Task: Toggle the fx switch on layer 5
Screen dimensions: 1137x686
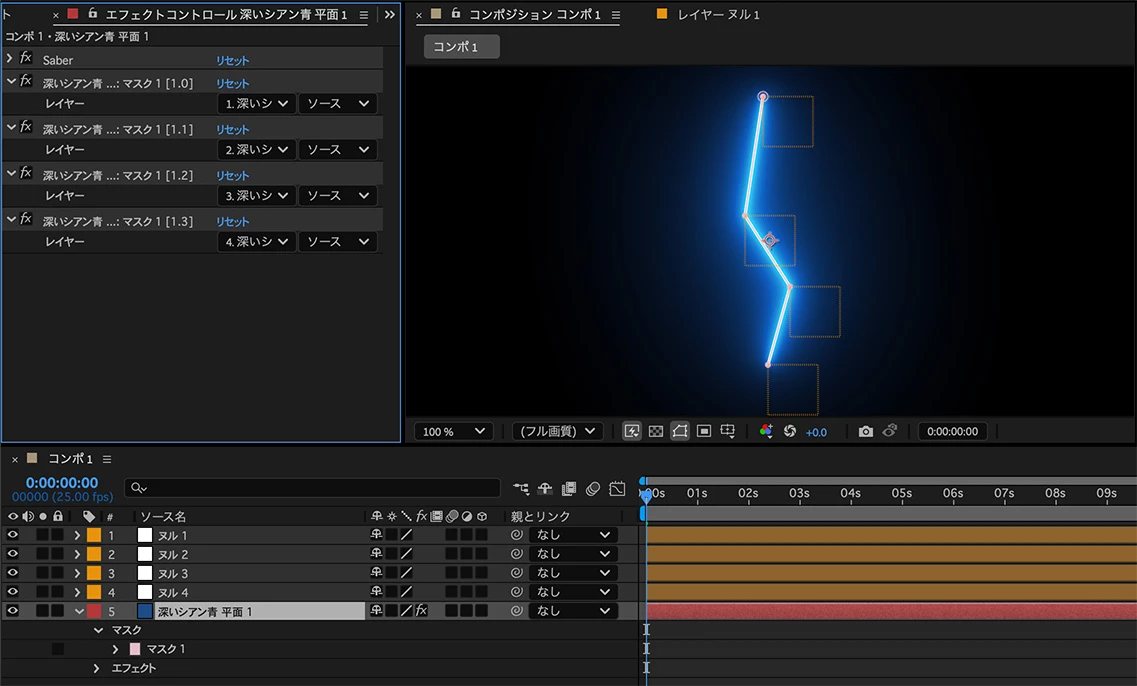Action: [x=421, y=611]
